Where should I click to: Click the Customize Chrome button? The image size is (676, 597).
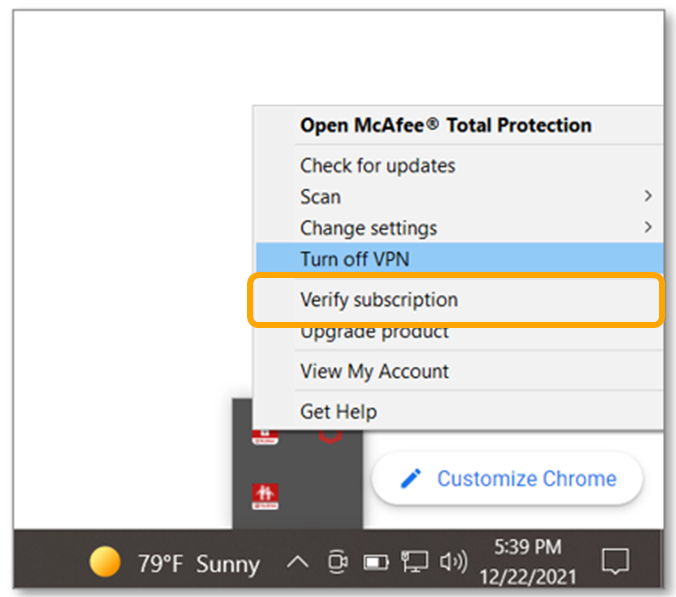[507, 479]
